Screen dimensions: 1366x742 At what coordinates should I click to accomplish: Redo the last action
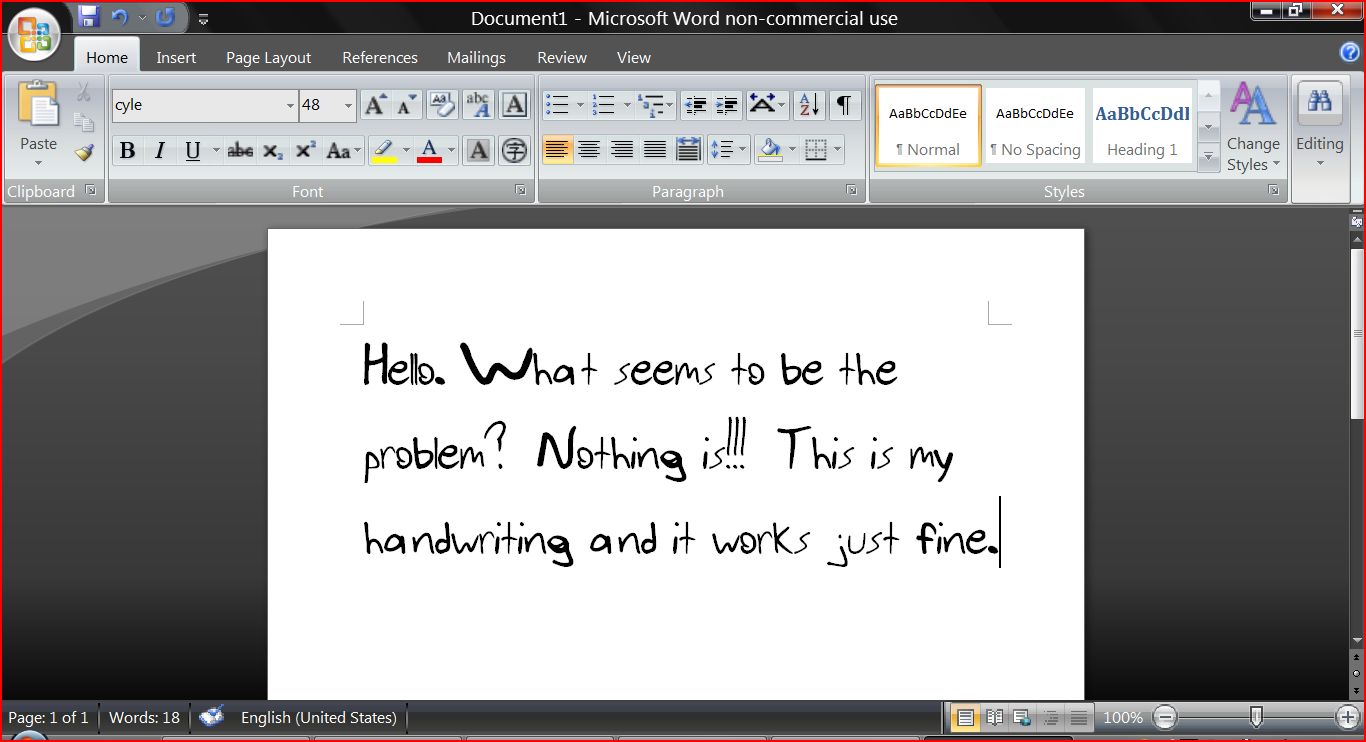(x=165, y=17)
